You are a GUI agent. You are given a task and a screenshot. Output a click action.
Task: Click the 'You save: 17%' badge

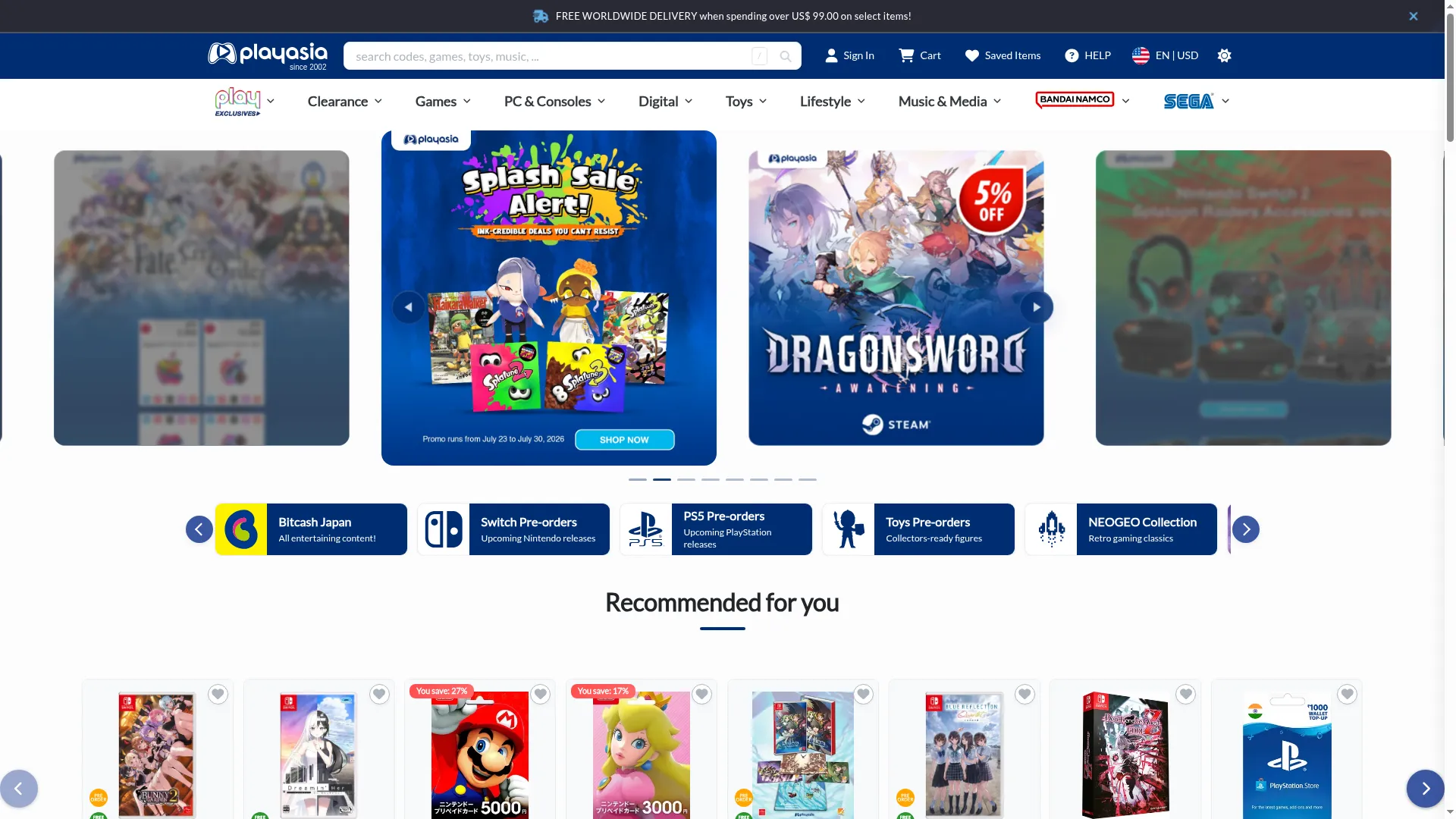coord(603,691)
